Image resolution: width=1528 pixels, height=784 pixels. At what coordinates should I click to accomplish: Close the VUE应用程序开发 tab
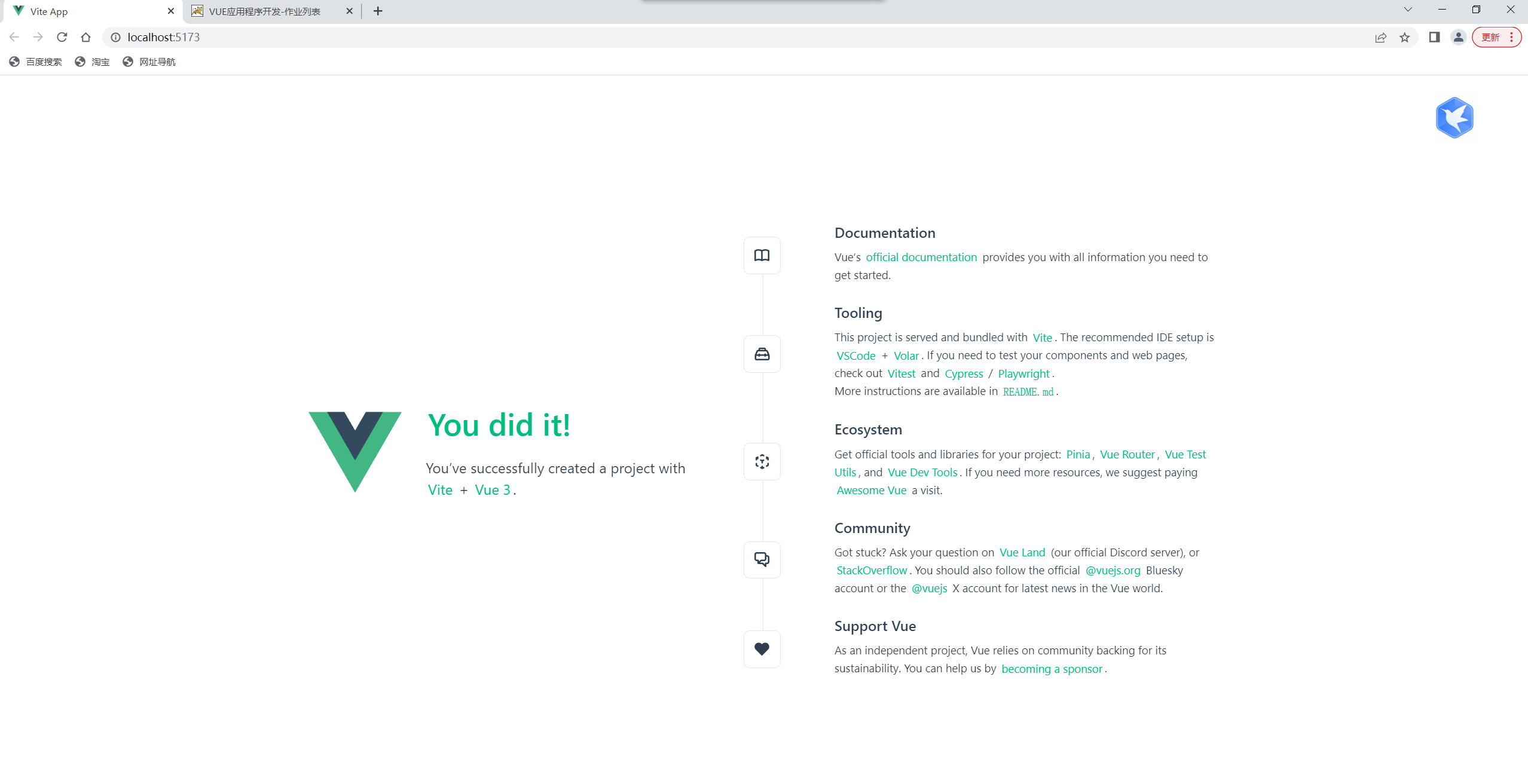(350, 11)
